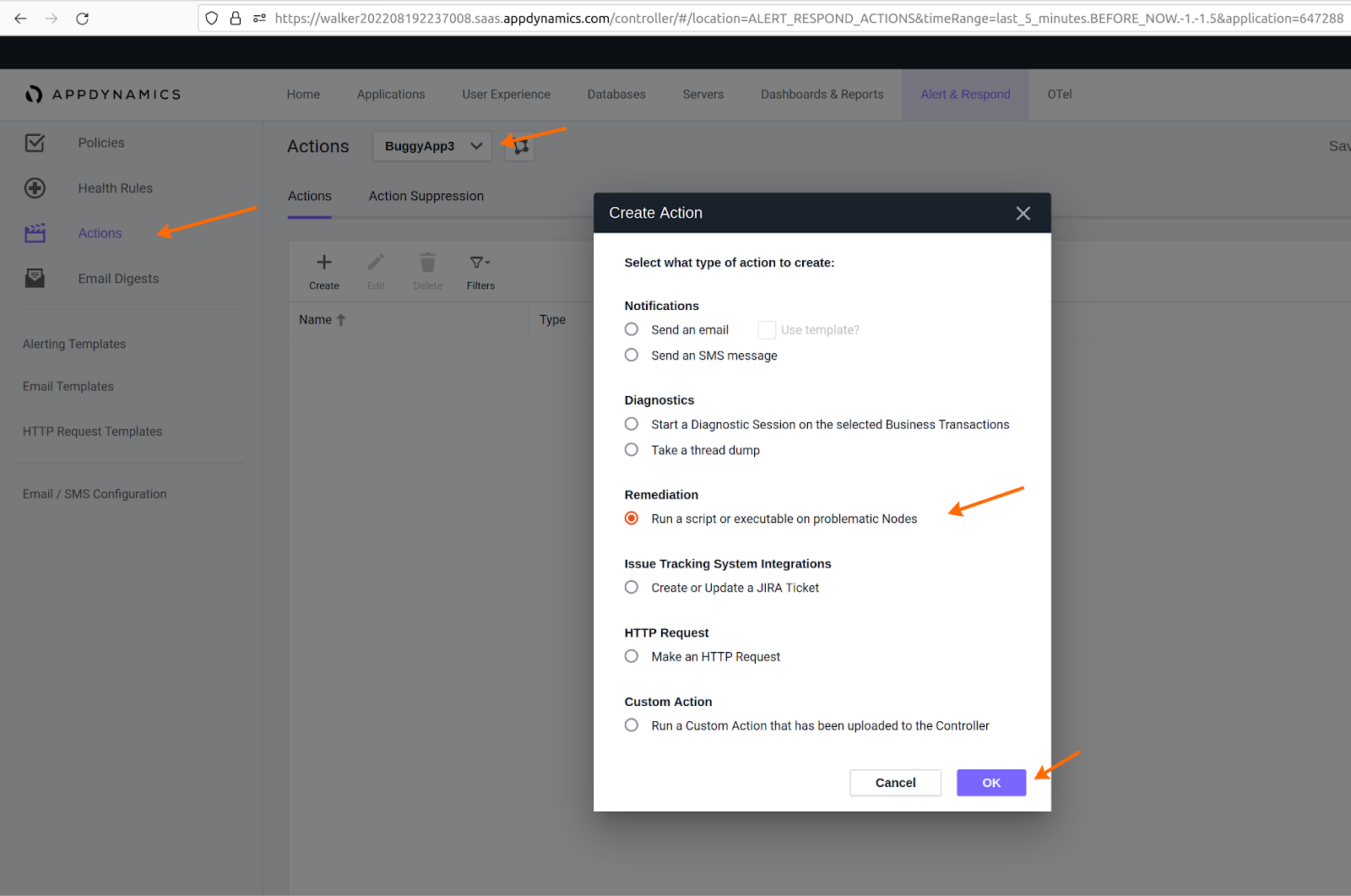
Task: Select Run a script or executable option
Action: [632, 519]
